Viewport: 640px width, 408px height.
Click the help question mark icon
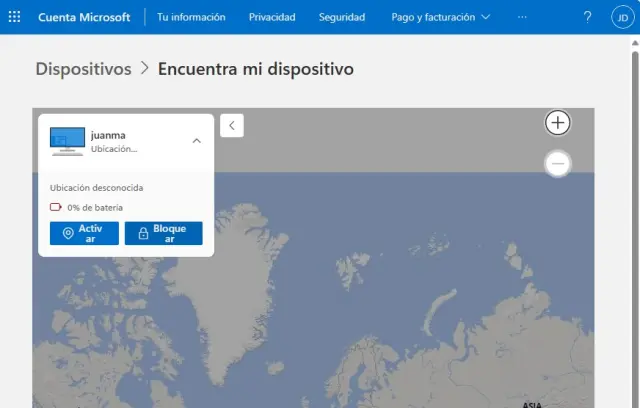pos(587,17)
